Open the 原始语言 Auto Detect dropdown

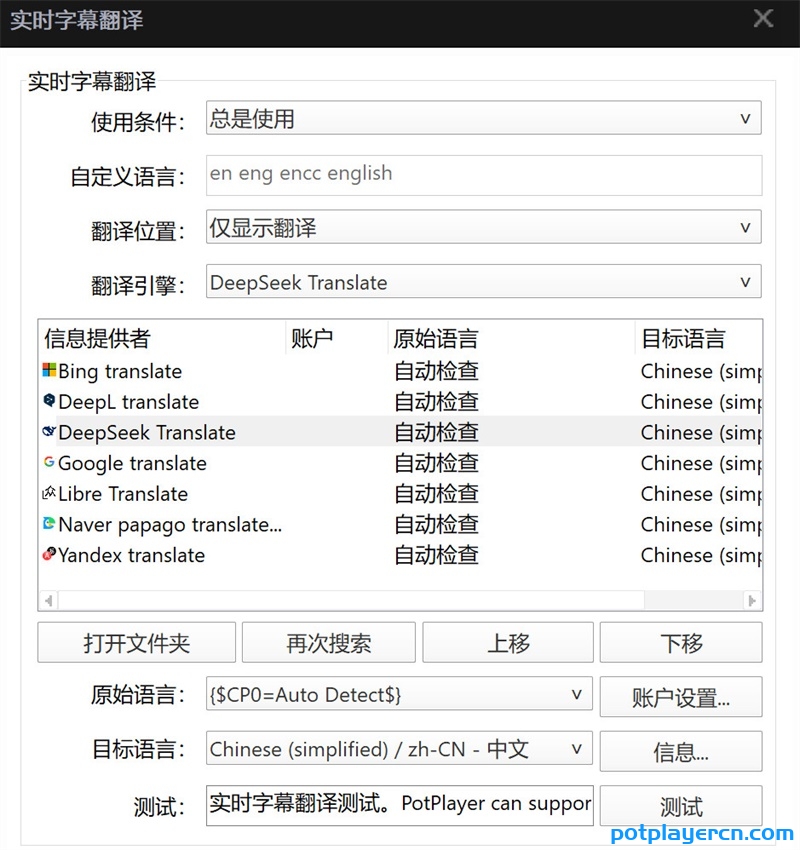(x=399, y=694)
